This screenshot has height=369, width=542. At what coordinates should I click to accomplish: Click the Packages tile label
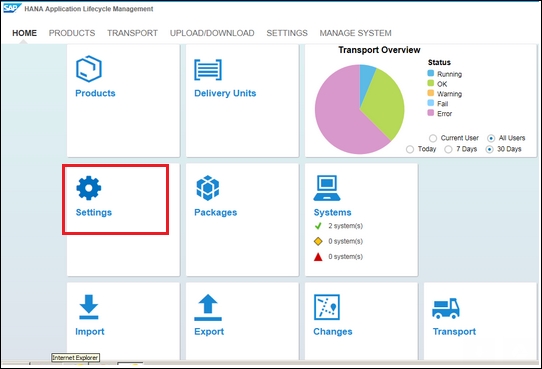pos(216,212)
